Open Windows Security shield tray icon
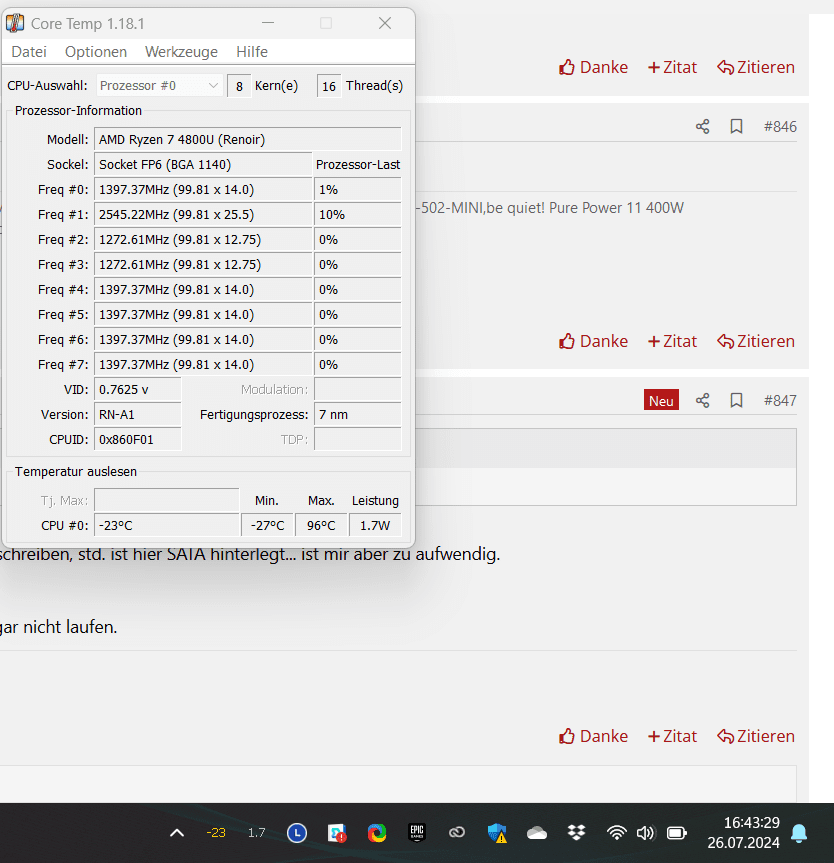 coord(497,833)
